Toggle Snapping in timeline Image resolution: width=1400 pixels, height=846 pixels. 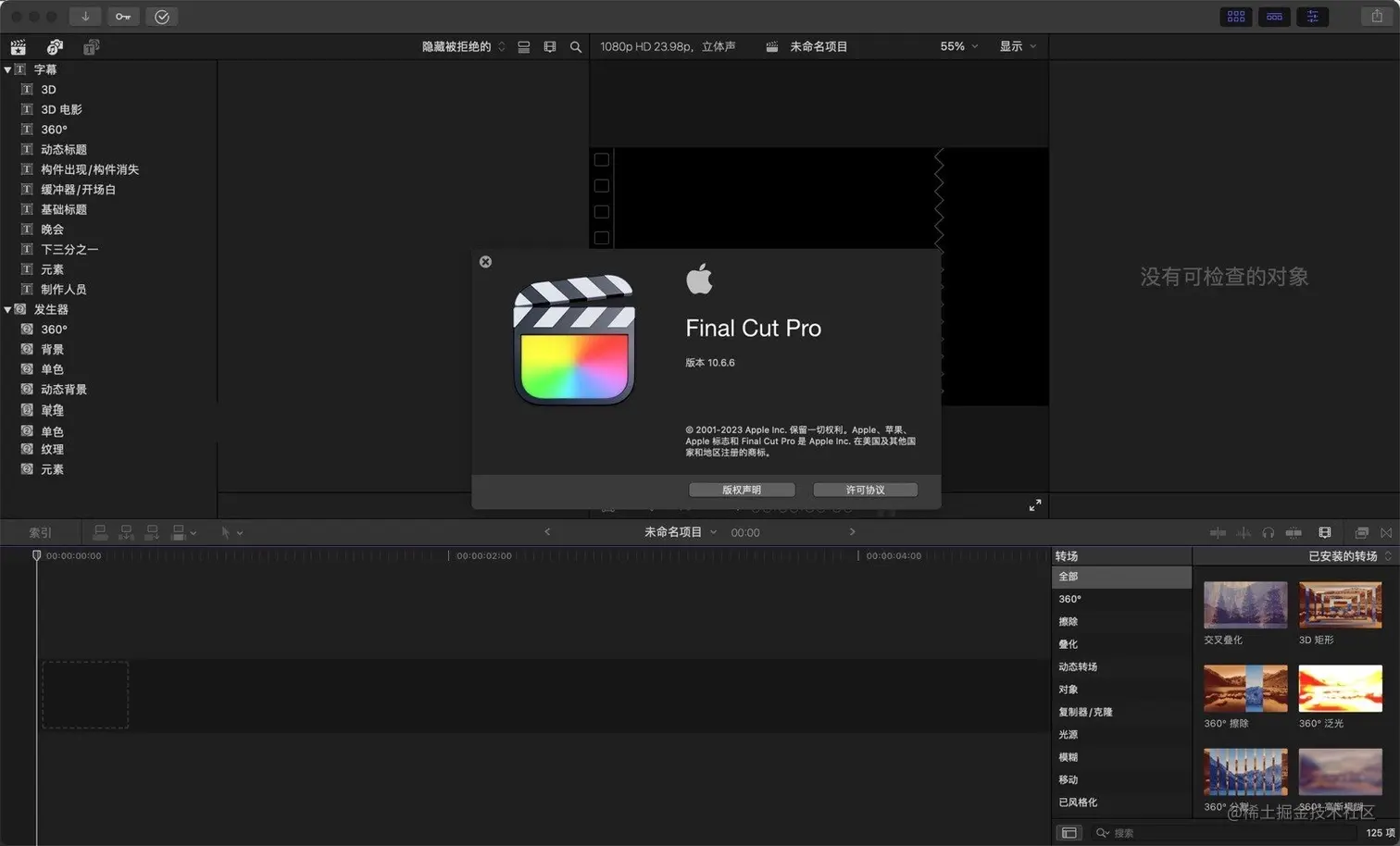[x=1294, y=532]
